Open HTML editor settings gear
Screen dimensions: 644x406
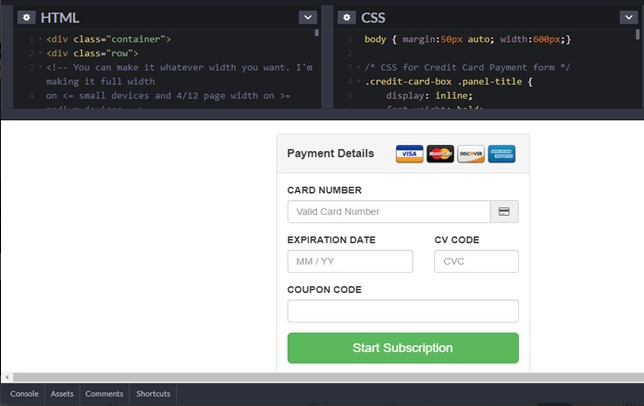point(27,18)
